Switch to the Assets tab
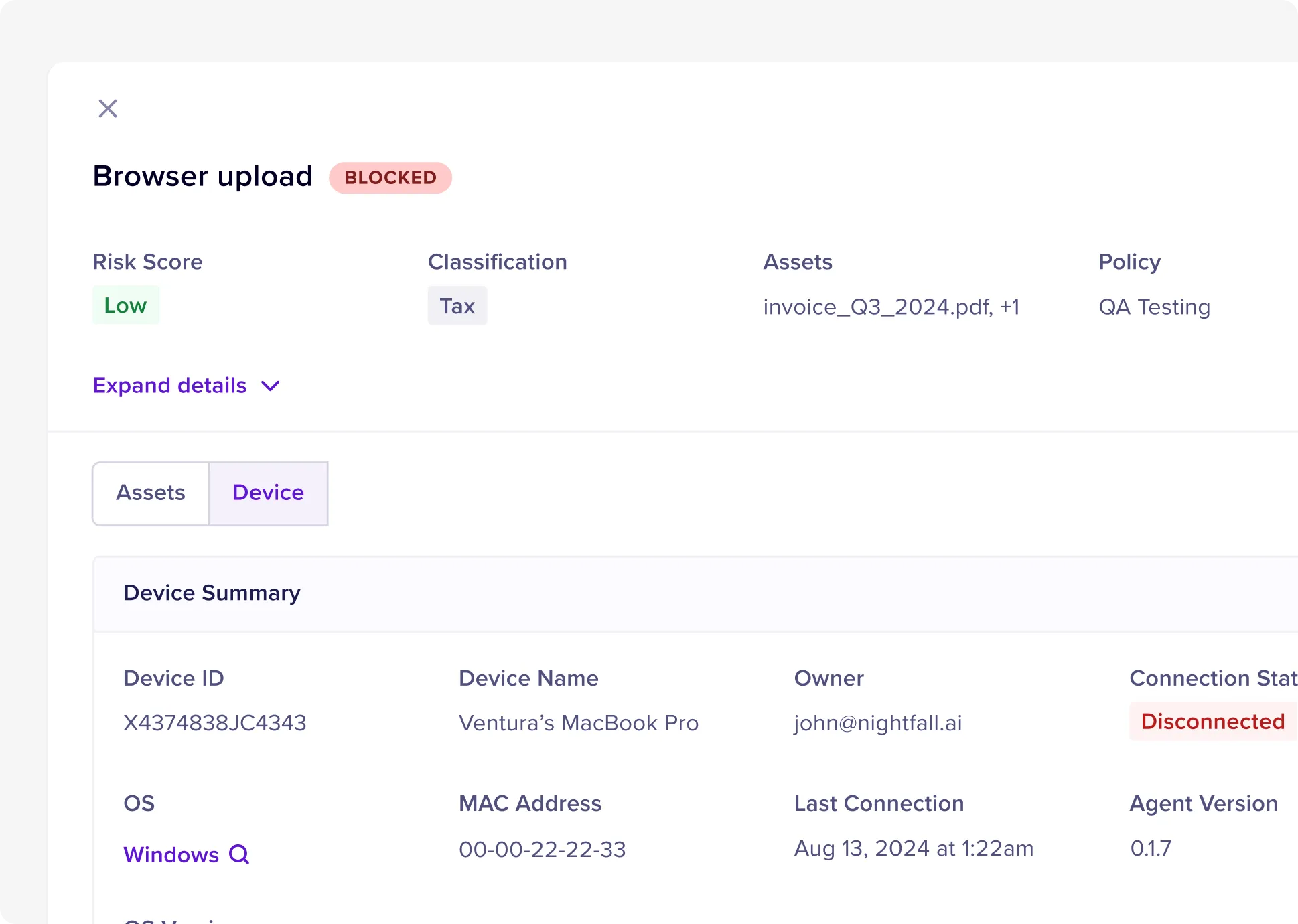The image size is (1298, 924). tap(151, 493)
